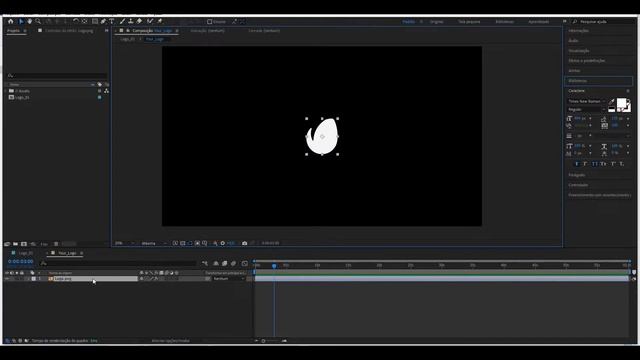Click the Home icon in the toolbar

pos(11,21)
